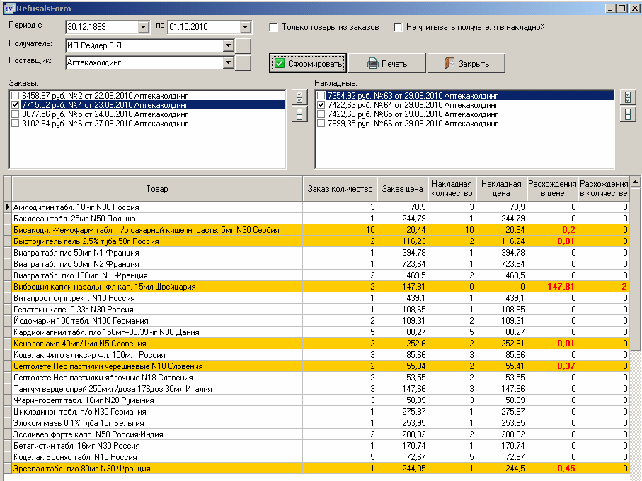Click the green checkmark icon on Сформировать
Image resolution: width=642 pixels, height=481 pixels.
point(280,63)
